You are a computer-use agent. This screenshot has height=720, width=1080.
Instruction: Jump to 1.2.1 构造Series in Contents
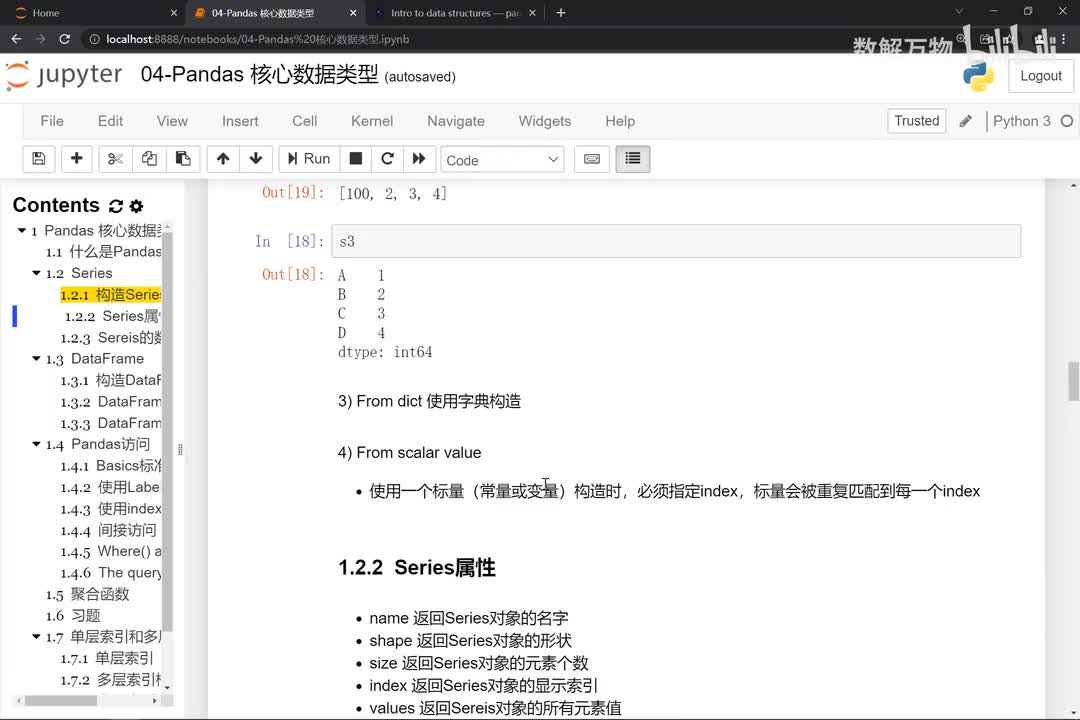pos(110,295)
